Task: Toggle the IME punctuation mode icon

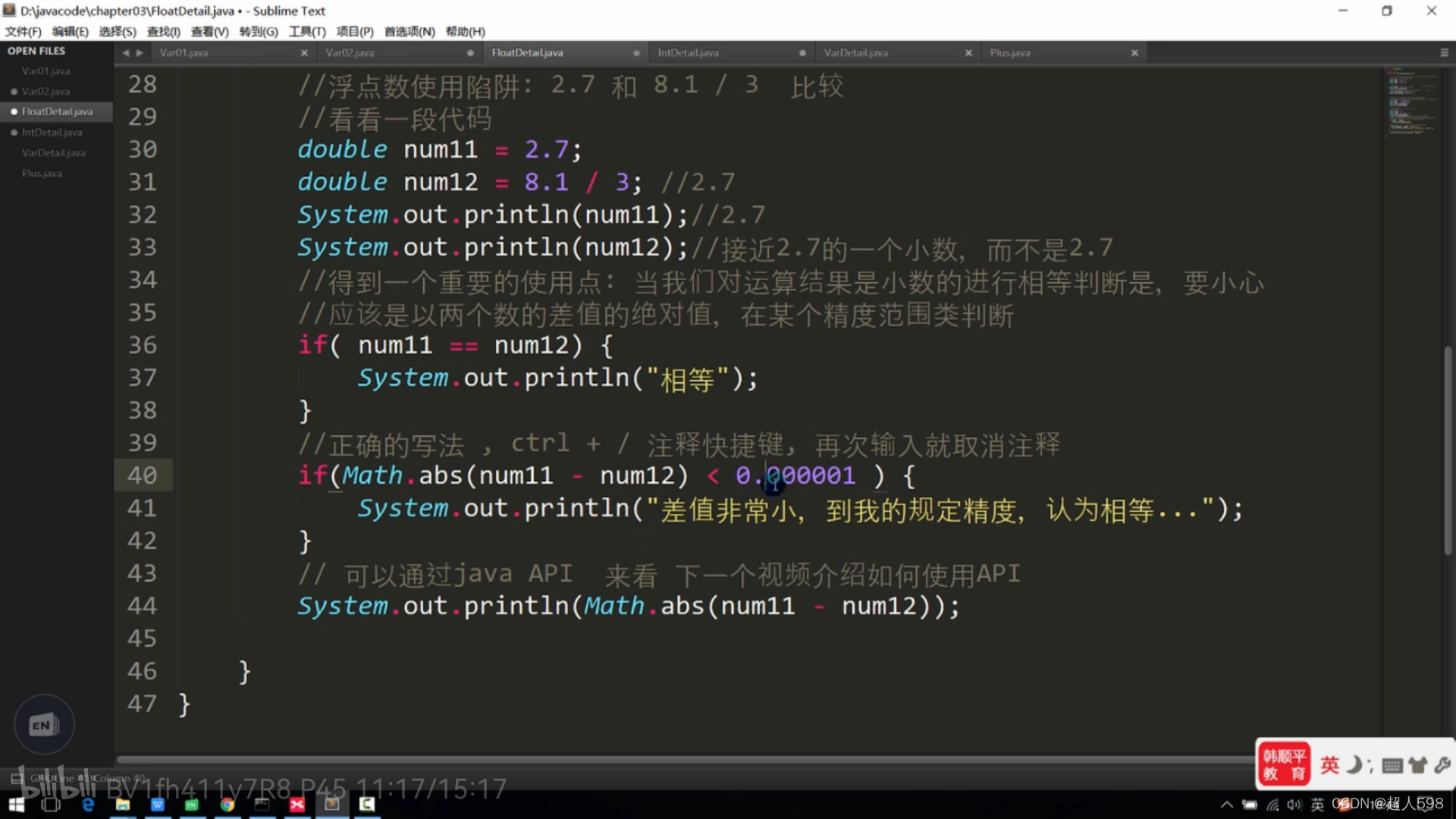Action: [1370, 767]
